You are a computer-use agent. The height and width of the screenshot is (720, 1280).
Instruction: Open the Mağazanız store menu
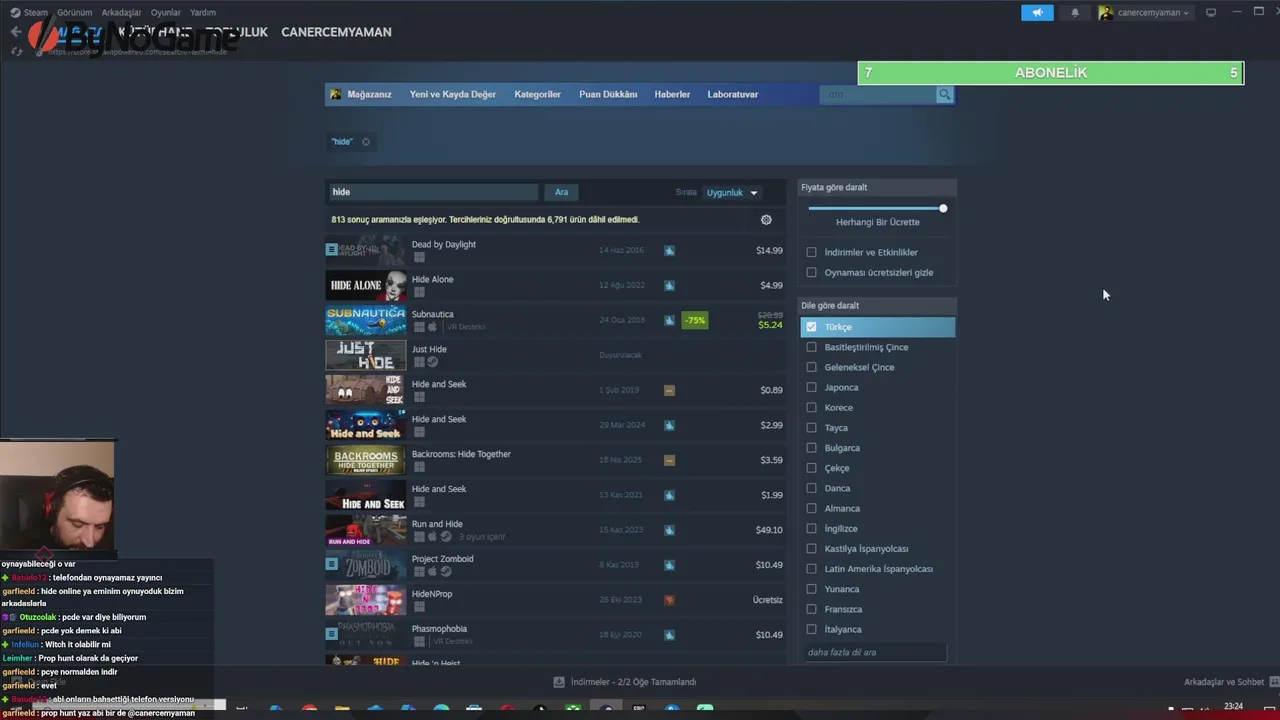(369, 94)
